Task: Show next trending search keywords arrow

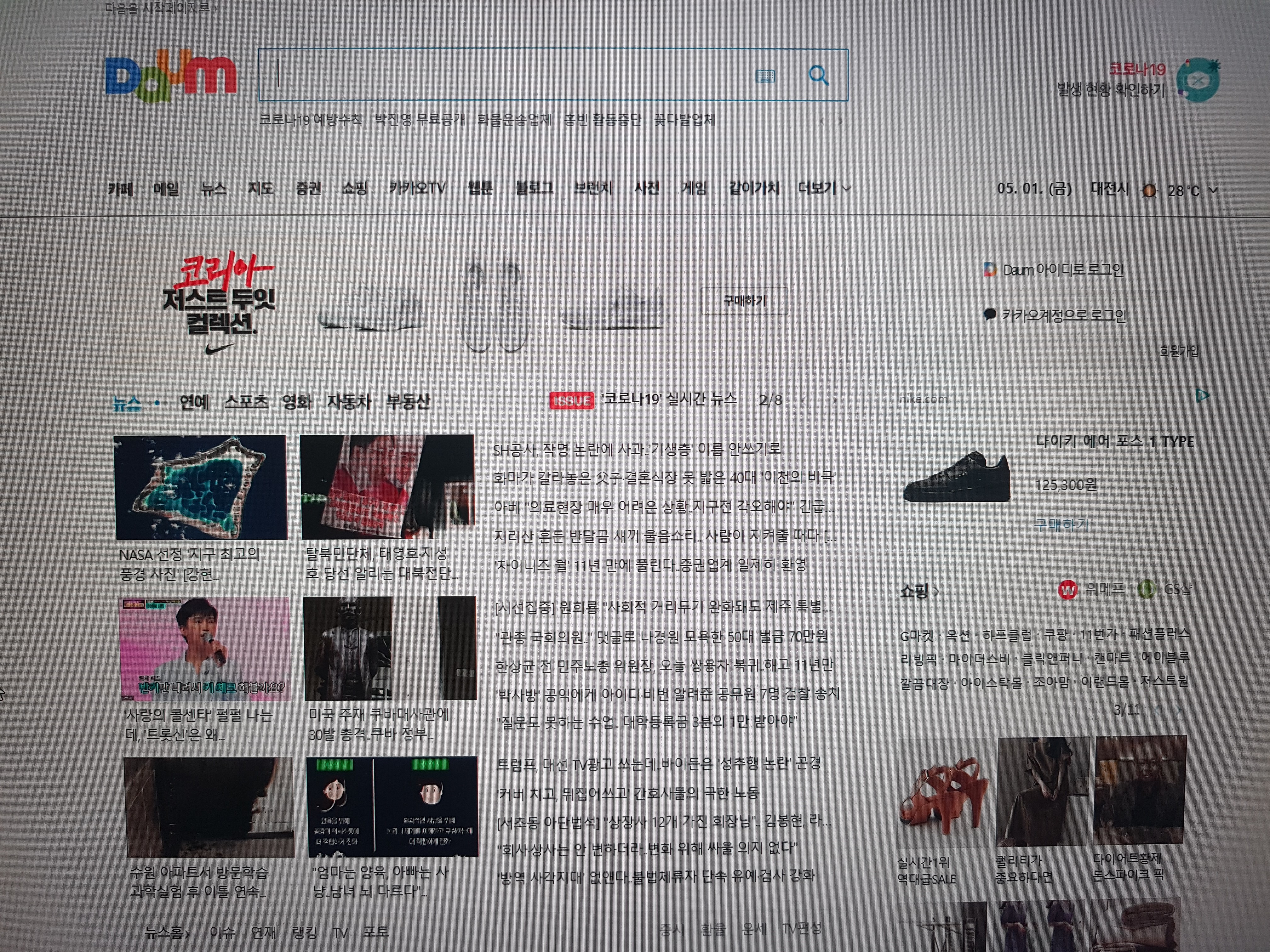Action: coord(841,121)
